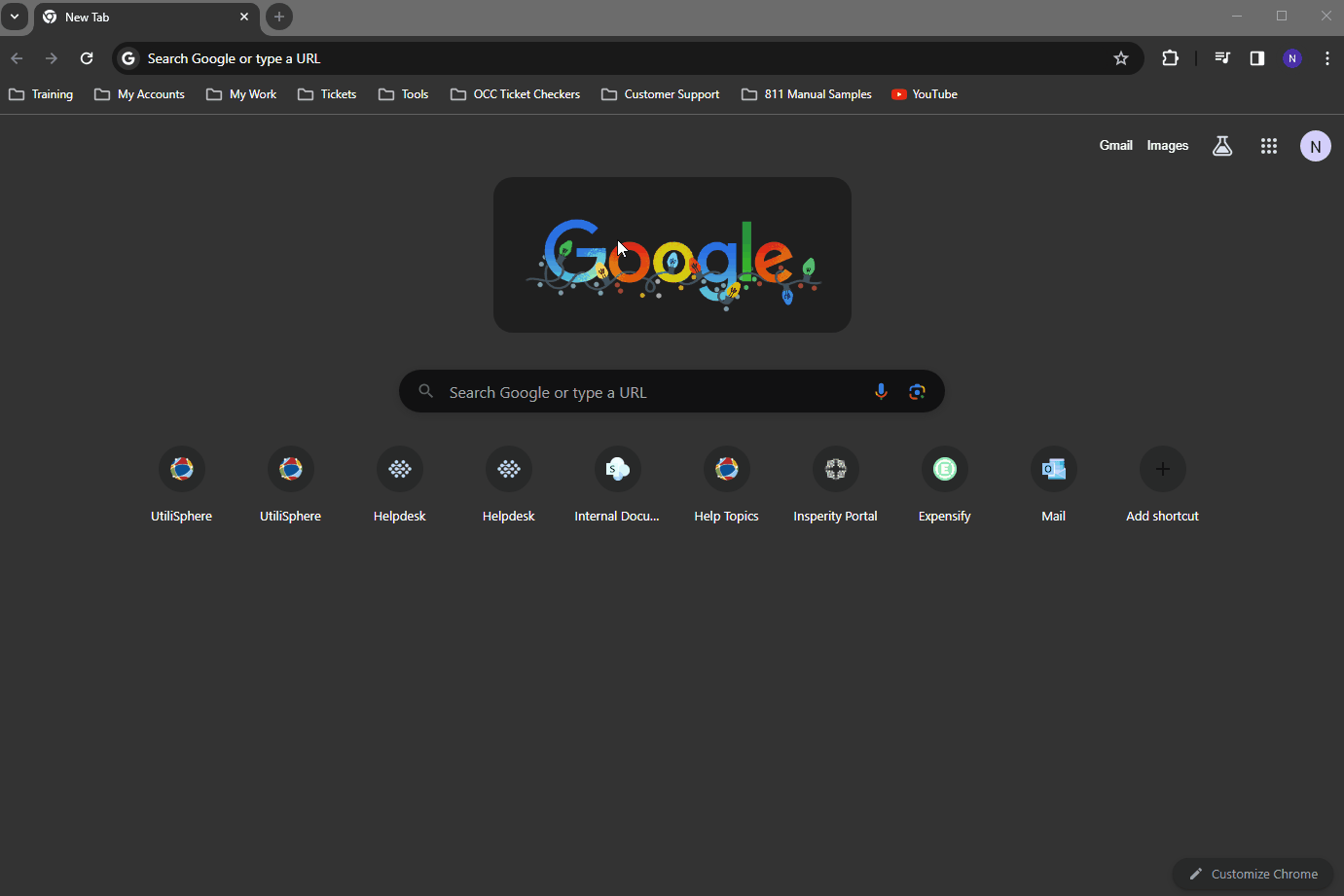The width and height of the screenshot is (1344, 896).
Task: Close the New Tab tab
Action: [x=244, y=17]
